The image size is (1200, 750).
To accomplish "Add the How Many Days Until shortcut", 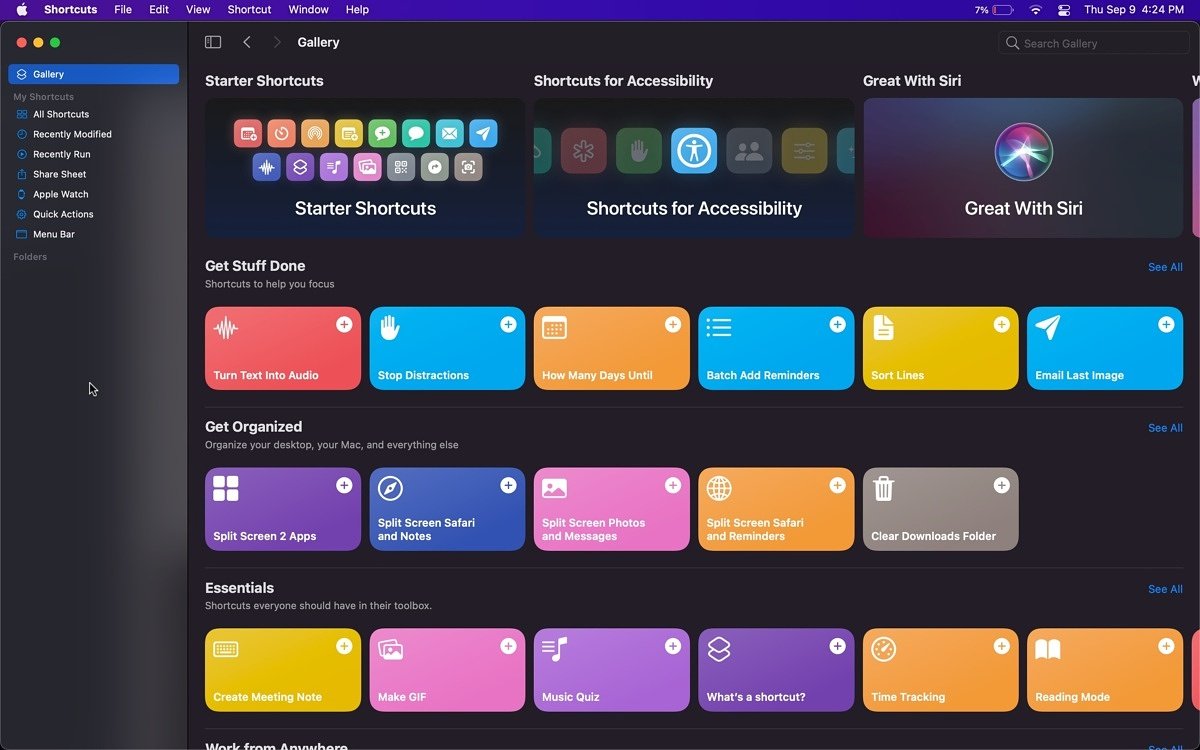I will pos(673,324).
